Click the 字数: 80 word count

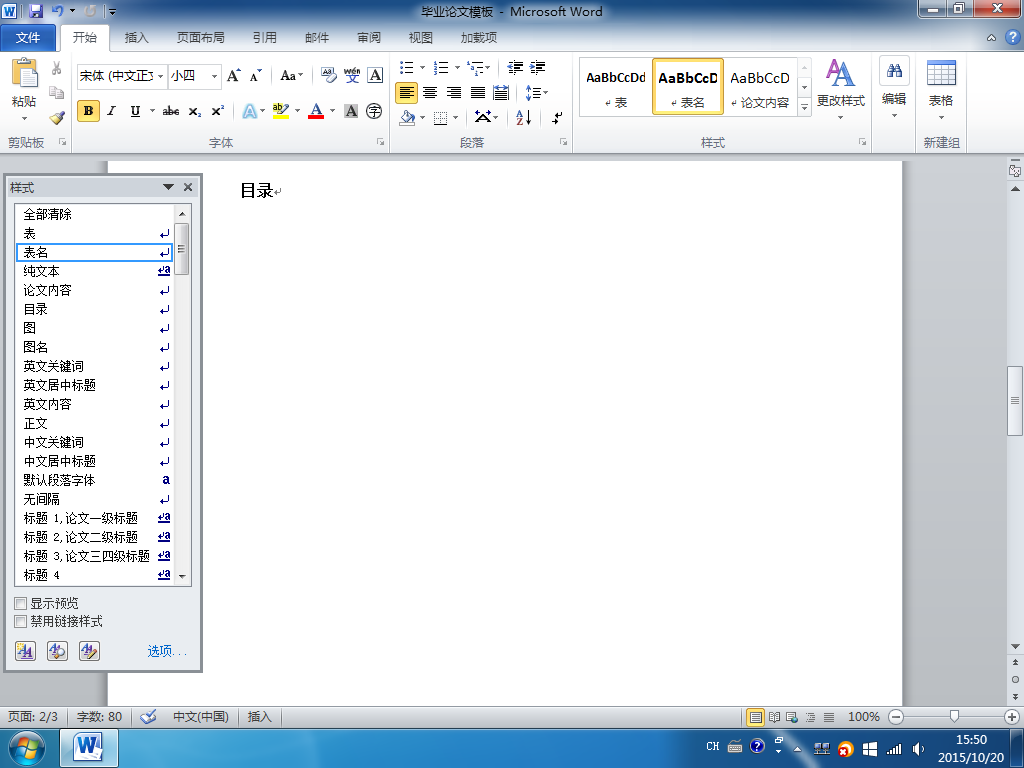[99, 716]
